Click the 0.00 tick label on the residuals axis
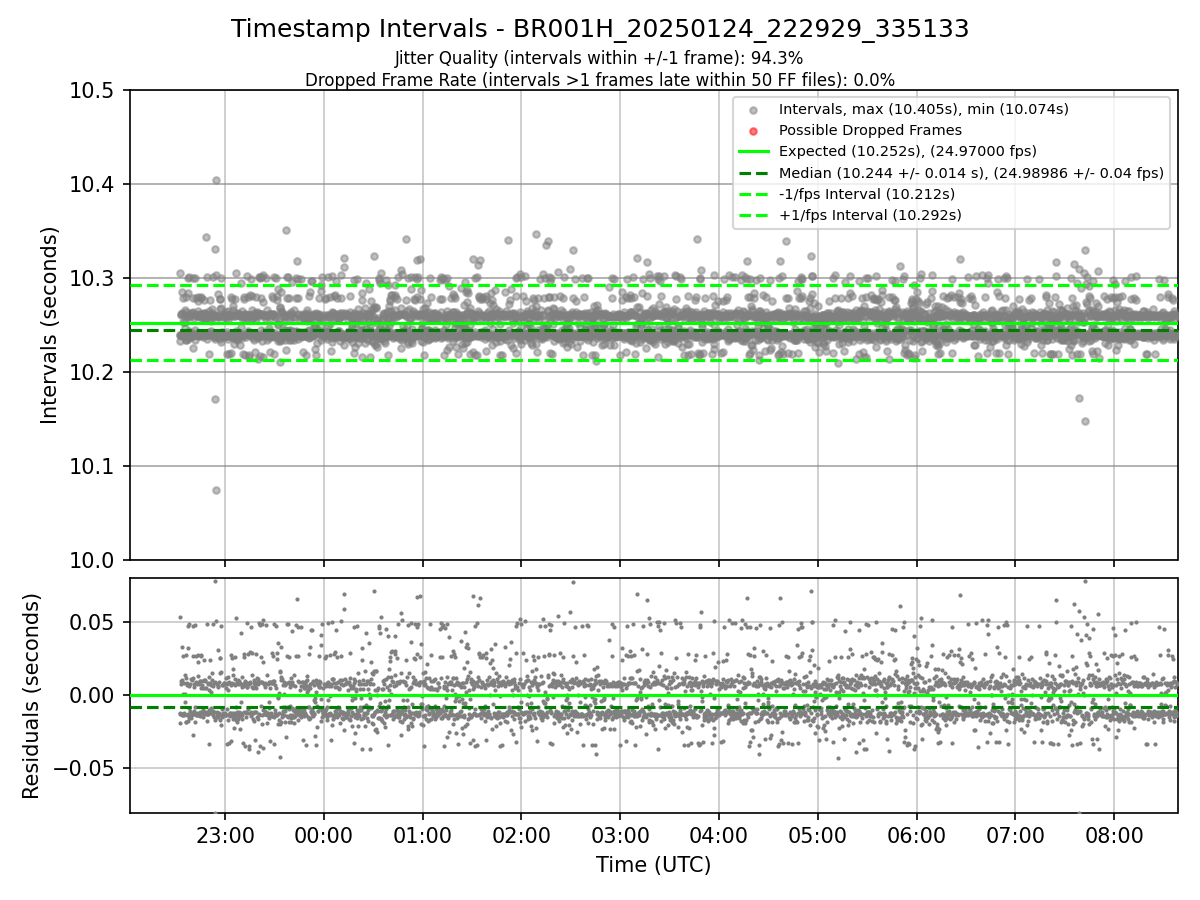Viewport: 1200px width, 900px height. [92, 696]
